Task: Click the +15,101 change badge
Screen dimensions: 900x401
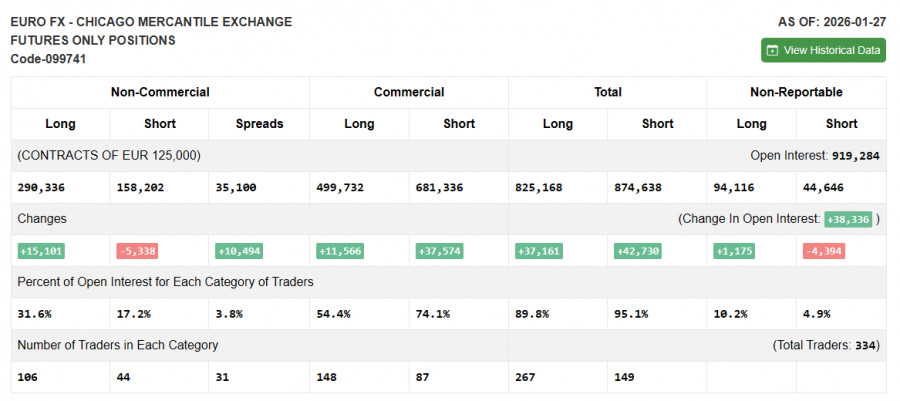Action: pyautogui.click(x=41, y=251)
